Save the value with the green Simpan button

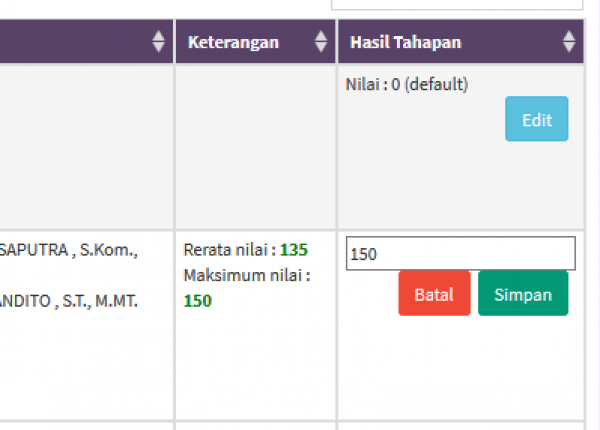(x=523, y=293)
